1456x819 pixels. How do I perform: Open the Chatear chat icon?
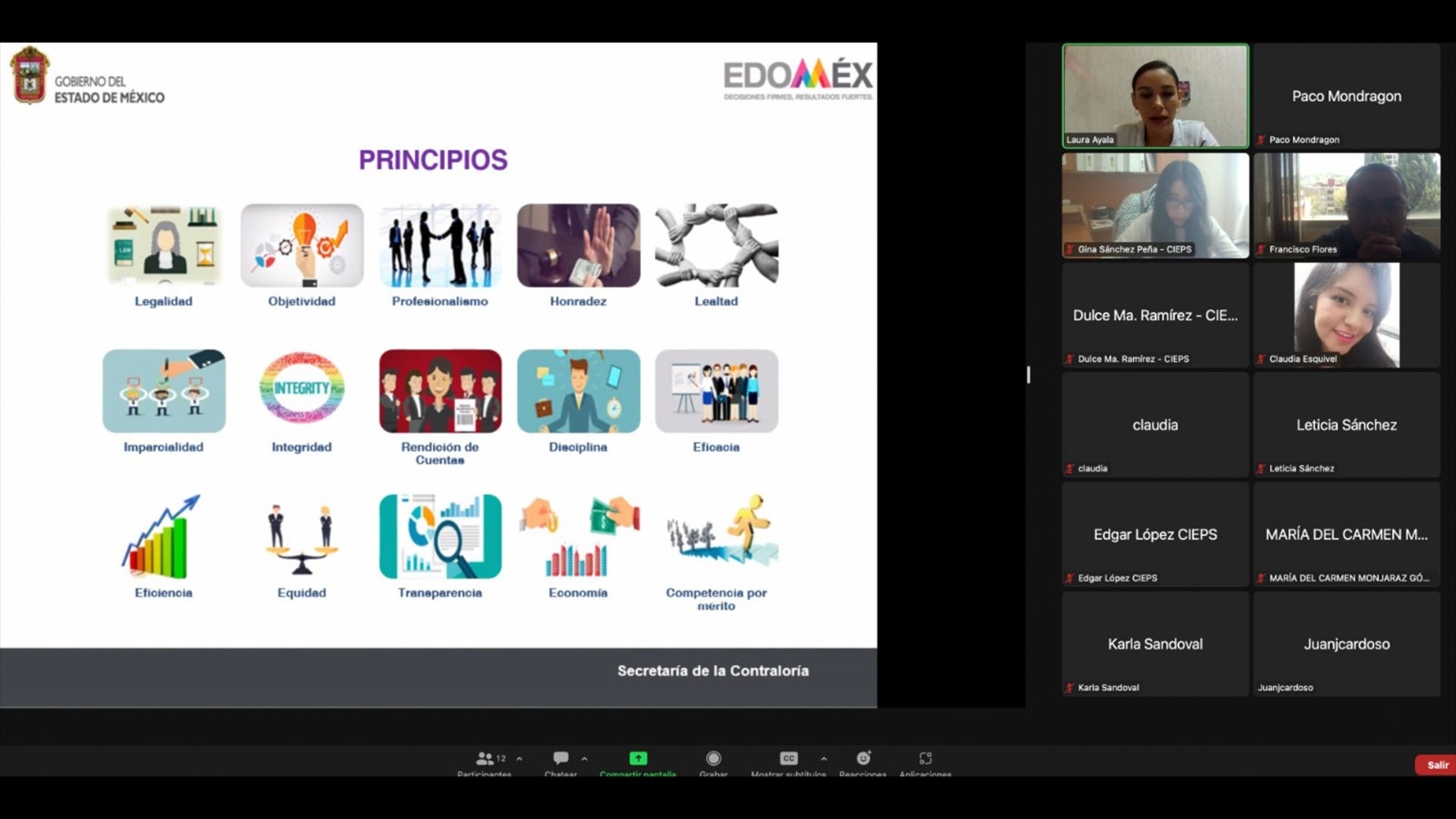coord(561,758)
